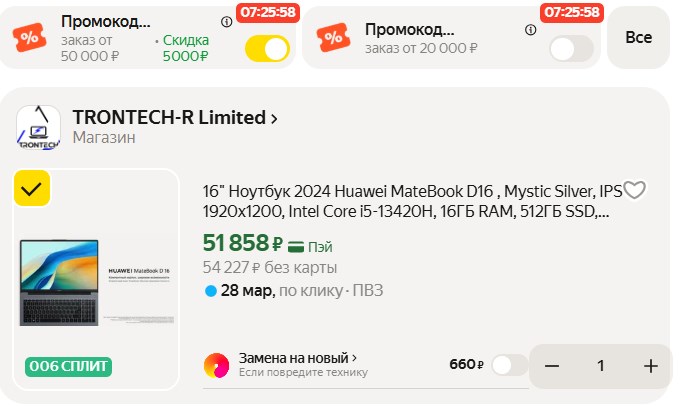
Task: Click the first promo code percent ticket icon
Action: [28, 38]
